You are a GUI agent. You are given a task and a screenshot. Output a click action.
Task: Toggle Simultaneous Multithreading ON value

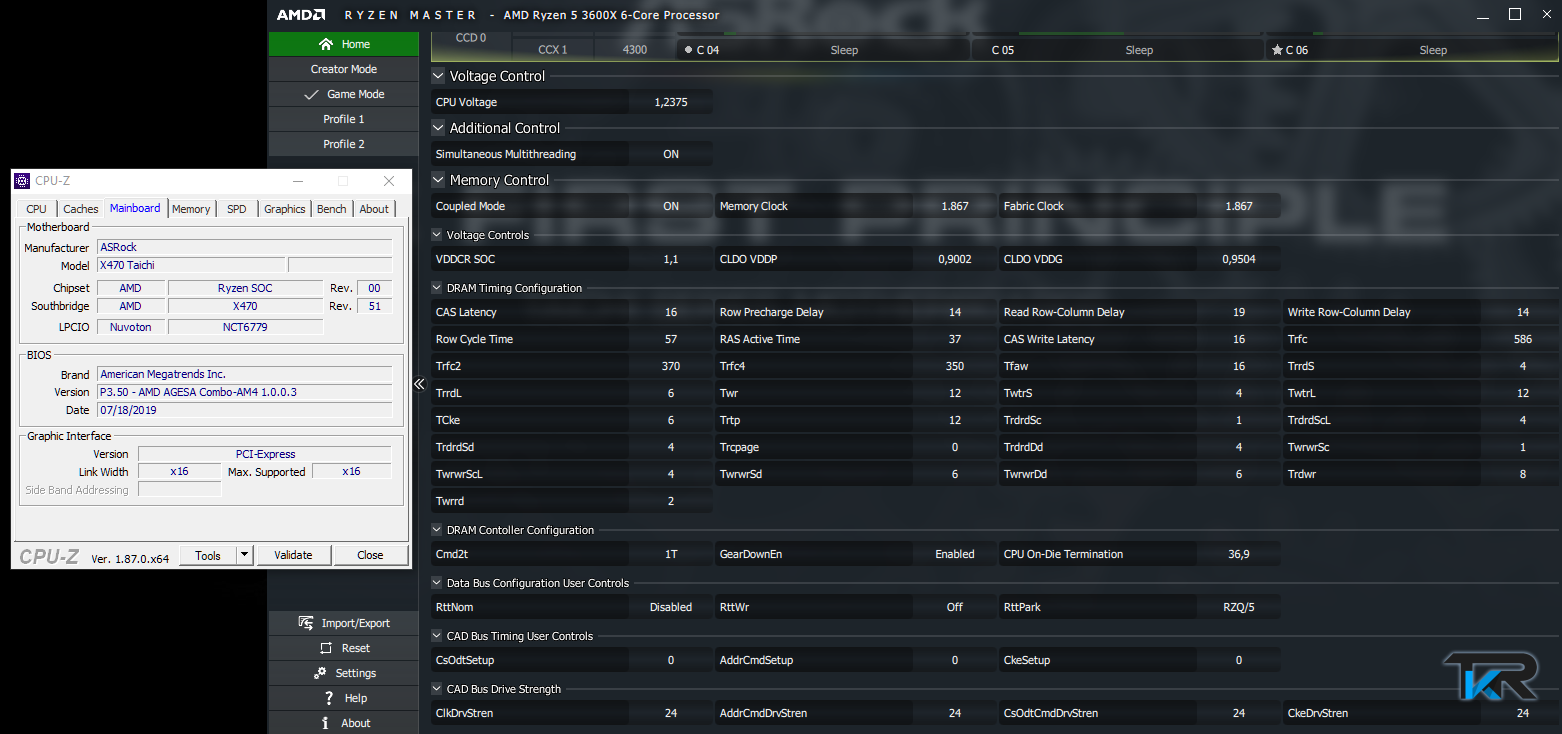(x=671, y=154)
